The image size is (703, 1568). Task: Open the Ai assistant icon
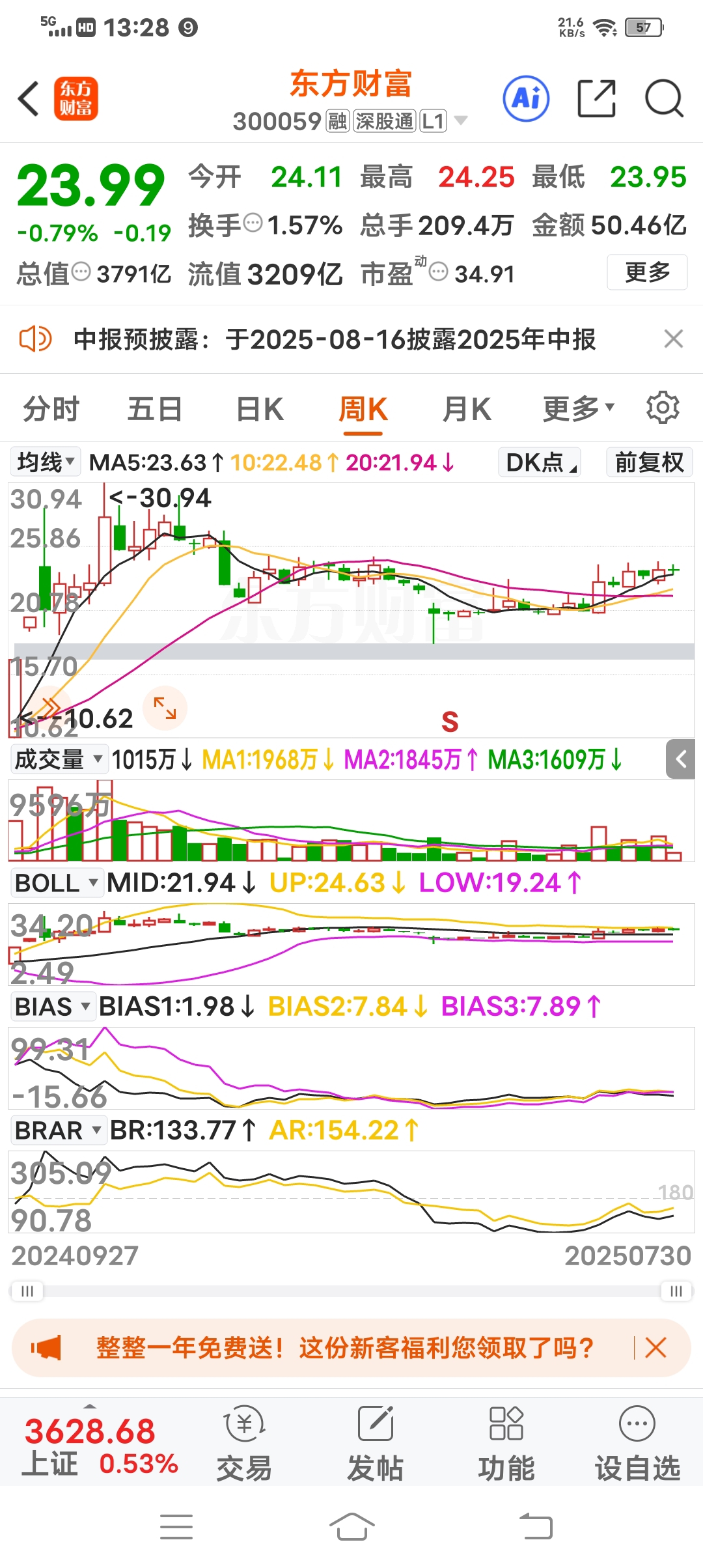[526, 99]
